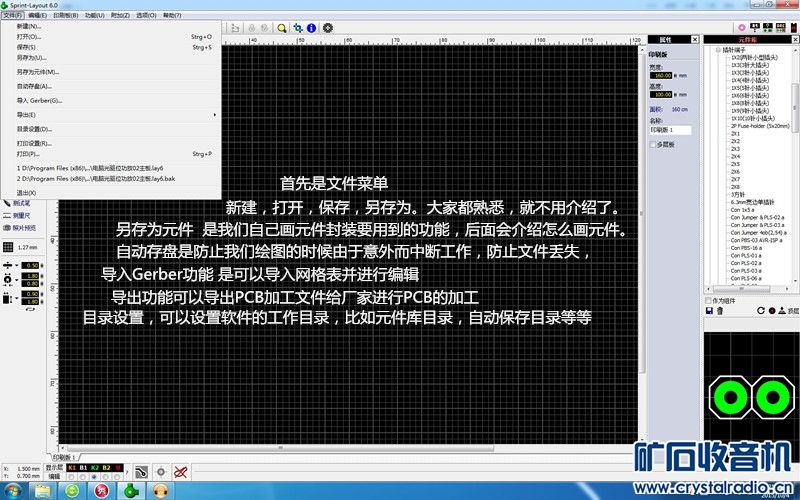Select the 2X4 component
800x500 pixels.
735,156
